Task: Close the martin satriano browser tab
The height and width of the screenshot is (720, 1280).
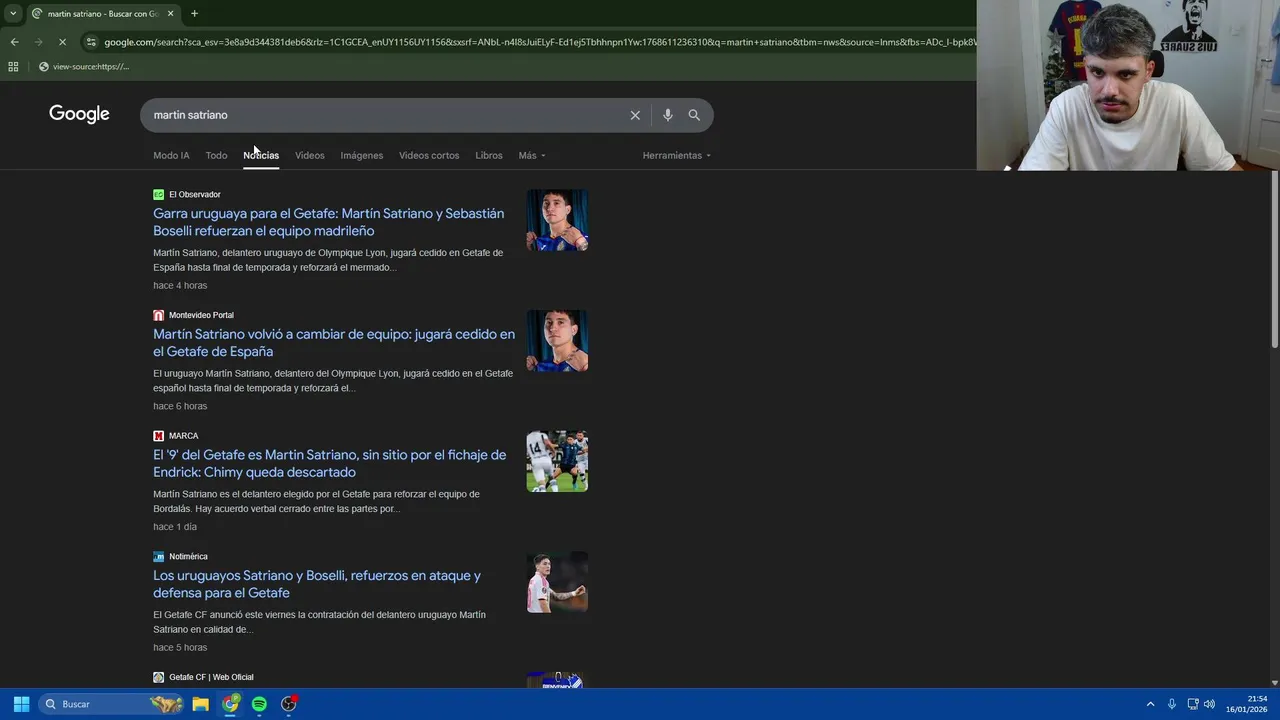Action: [170, 14]
